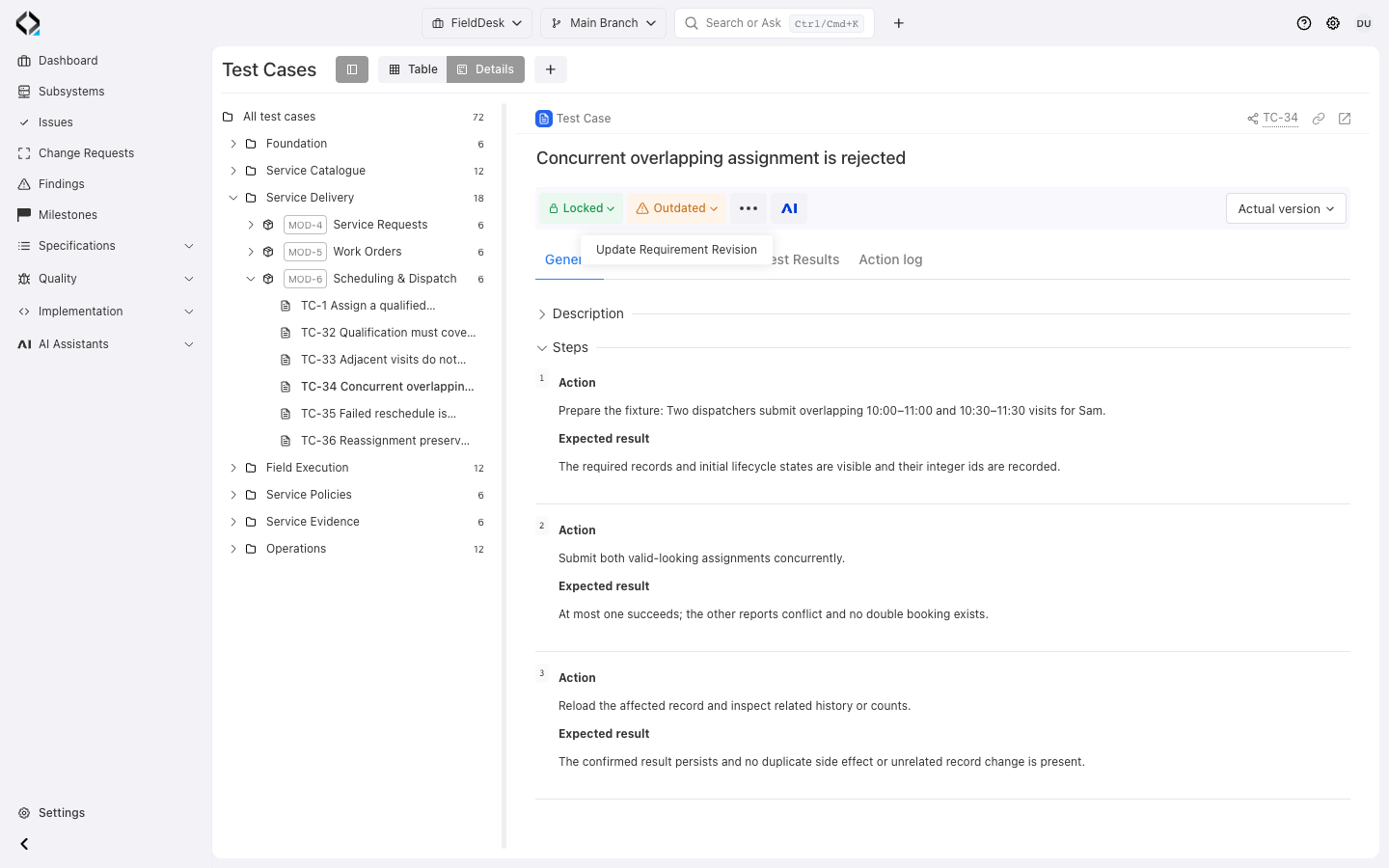Open the Main Branch dropdown

[604, 23]
